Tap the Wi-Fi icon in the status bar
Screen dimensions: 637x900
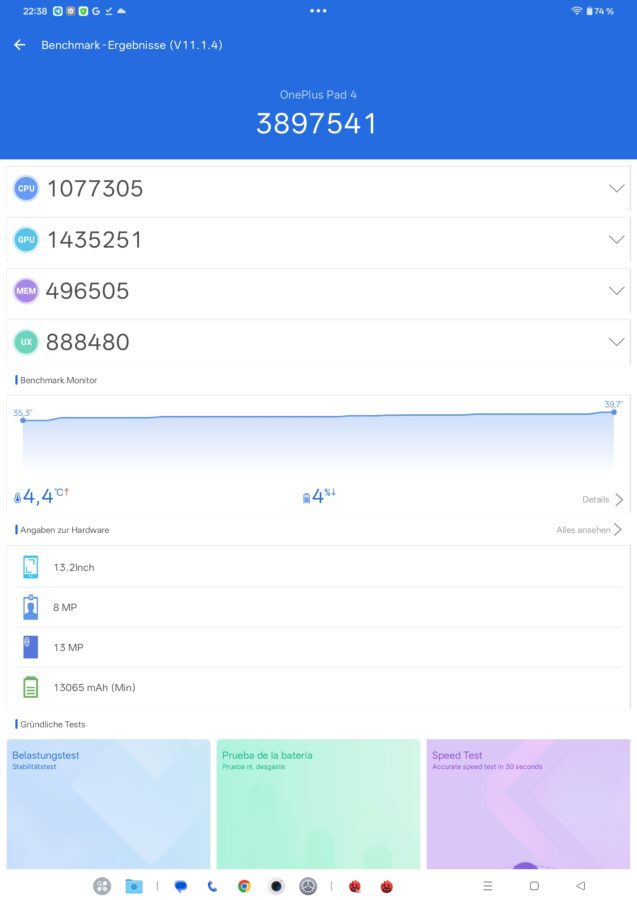[576, 11]
